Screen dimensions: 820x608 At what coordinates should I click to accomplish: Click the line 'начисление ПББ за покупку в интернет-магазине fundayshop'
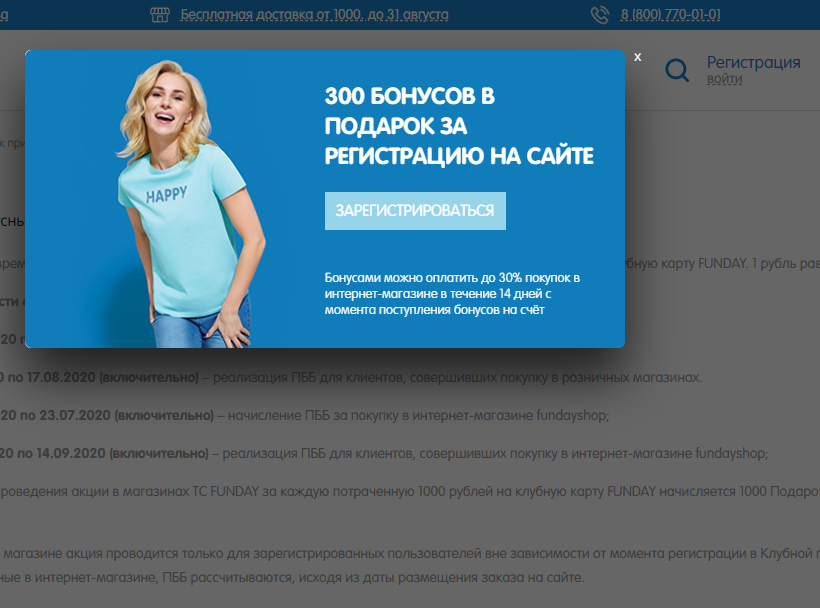pyautogui.click(x=418, y=415)
